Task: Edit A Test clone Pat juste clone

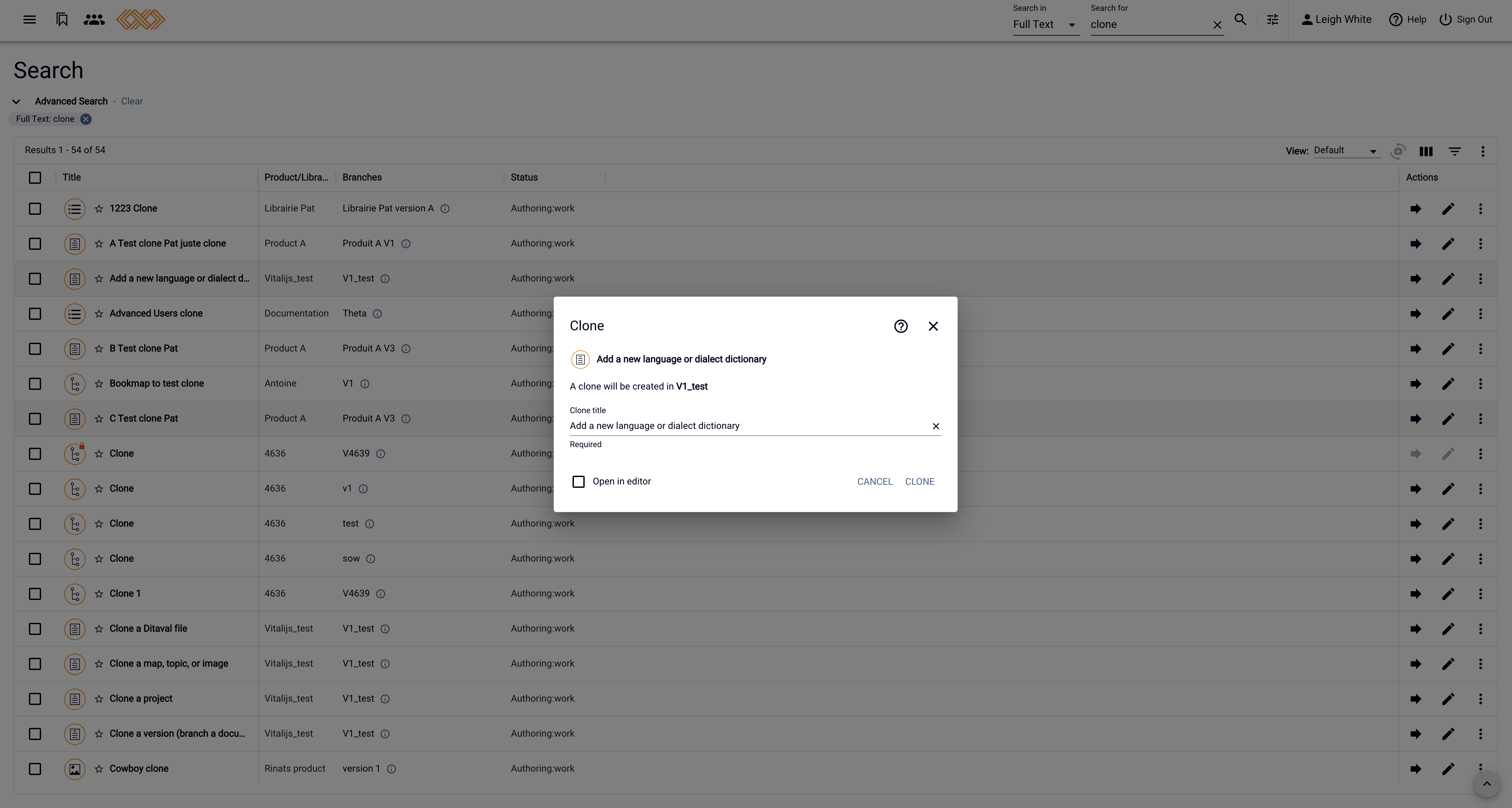Action: point(1448,244)
